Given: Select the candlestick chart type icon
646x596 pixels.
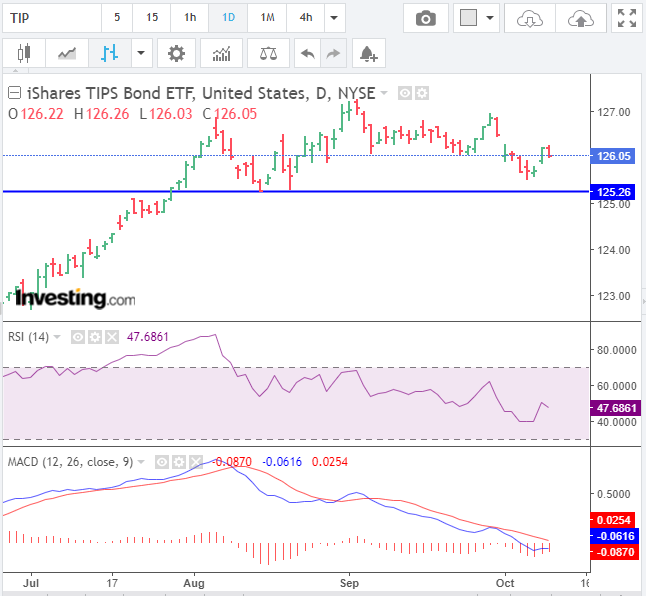Looking at the screenshot, I should (24, 53).
